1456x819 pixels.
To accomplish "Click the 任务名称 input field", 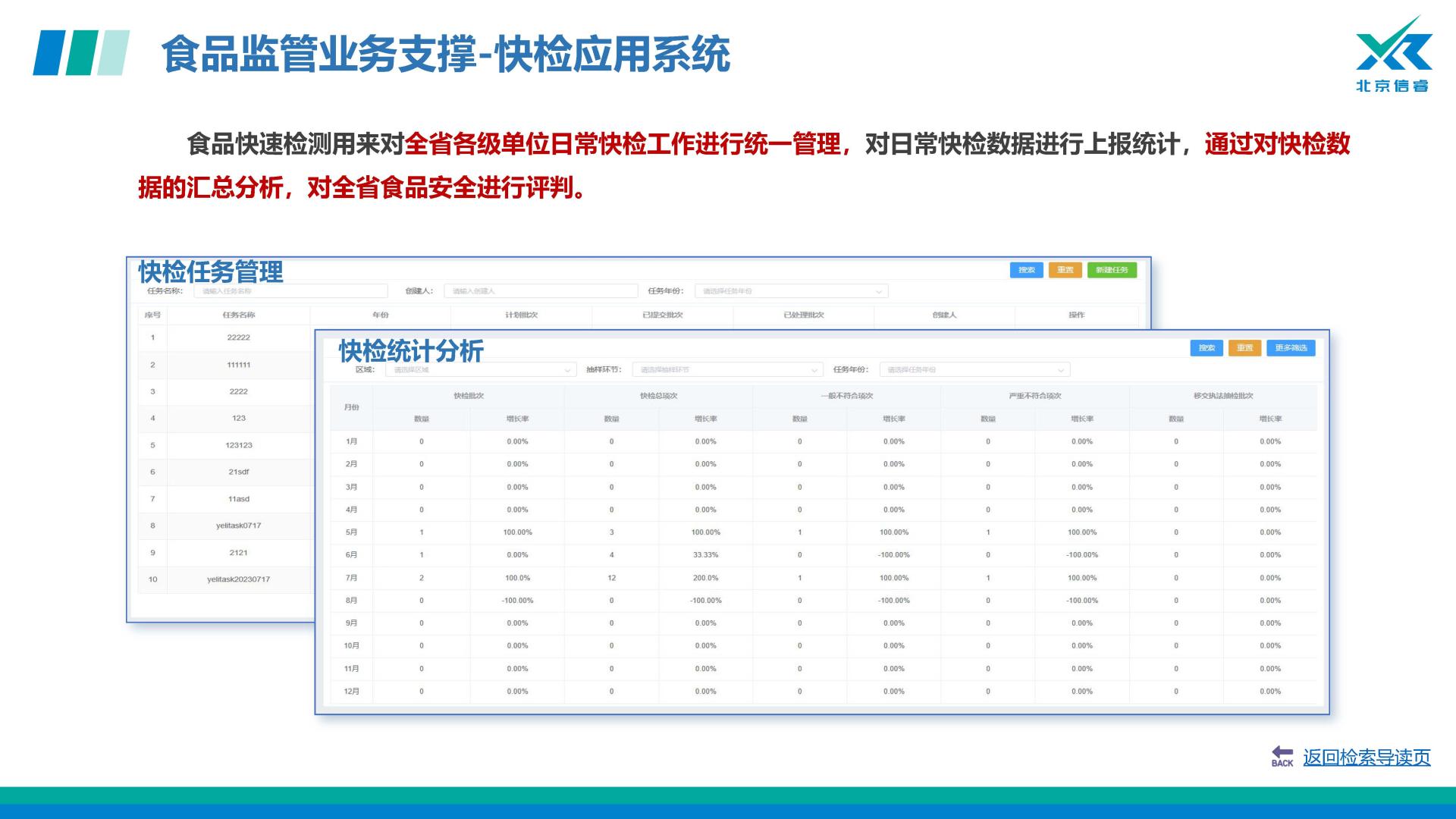I will pos(290,291).
